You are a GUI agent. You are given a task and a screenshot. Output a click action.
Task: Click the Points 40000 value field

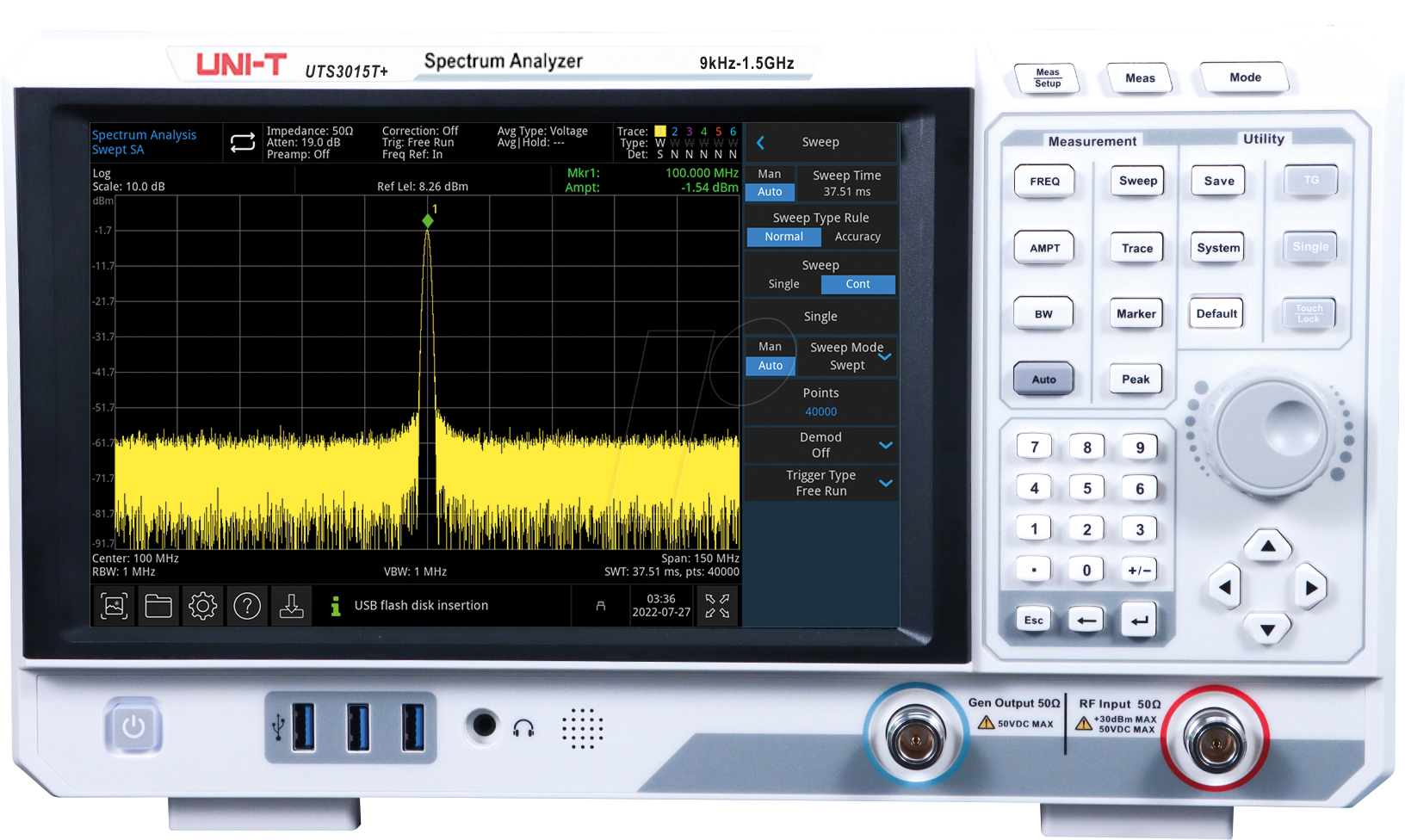(820, 411)
